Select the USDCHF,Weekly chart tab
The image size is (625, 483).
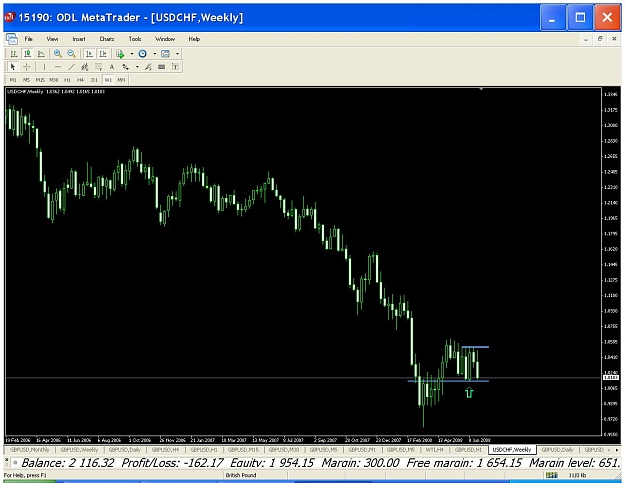click(512, 450)
